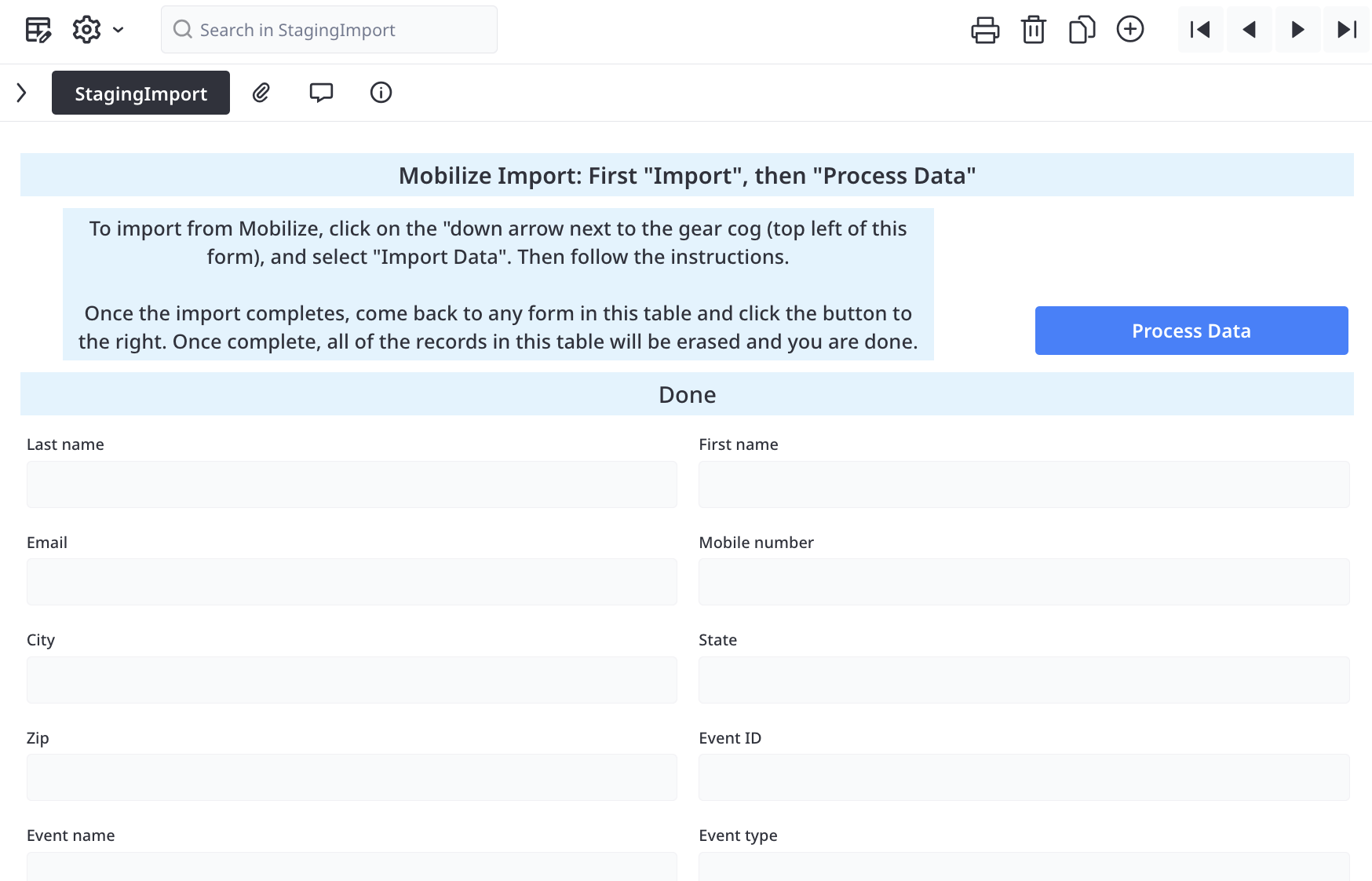
Task: Click into the First name field
Action: pyautogui.click(x=1024, y=484)
